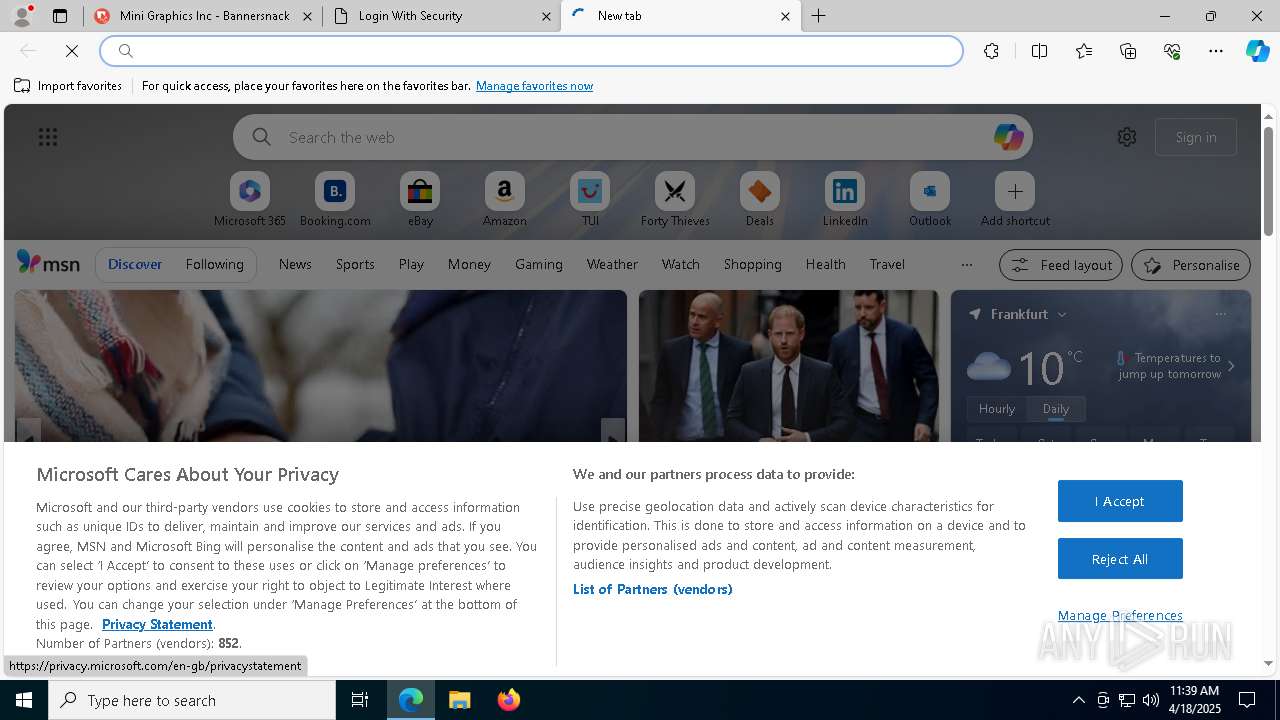Select the Following feed tab

click(214, 264)
